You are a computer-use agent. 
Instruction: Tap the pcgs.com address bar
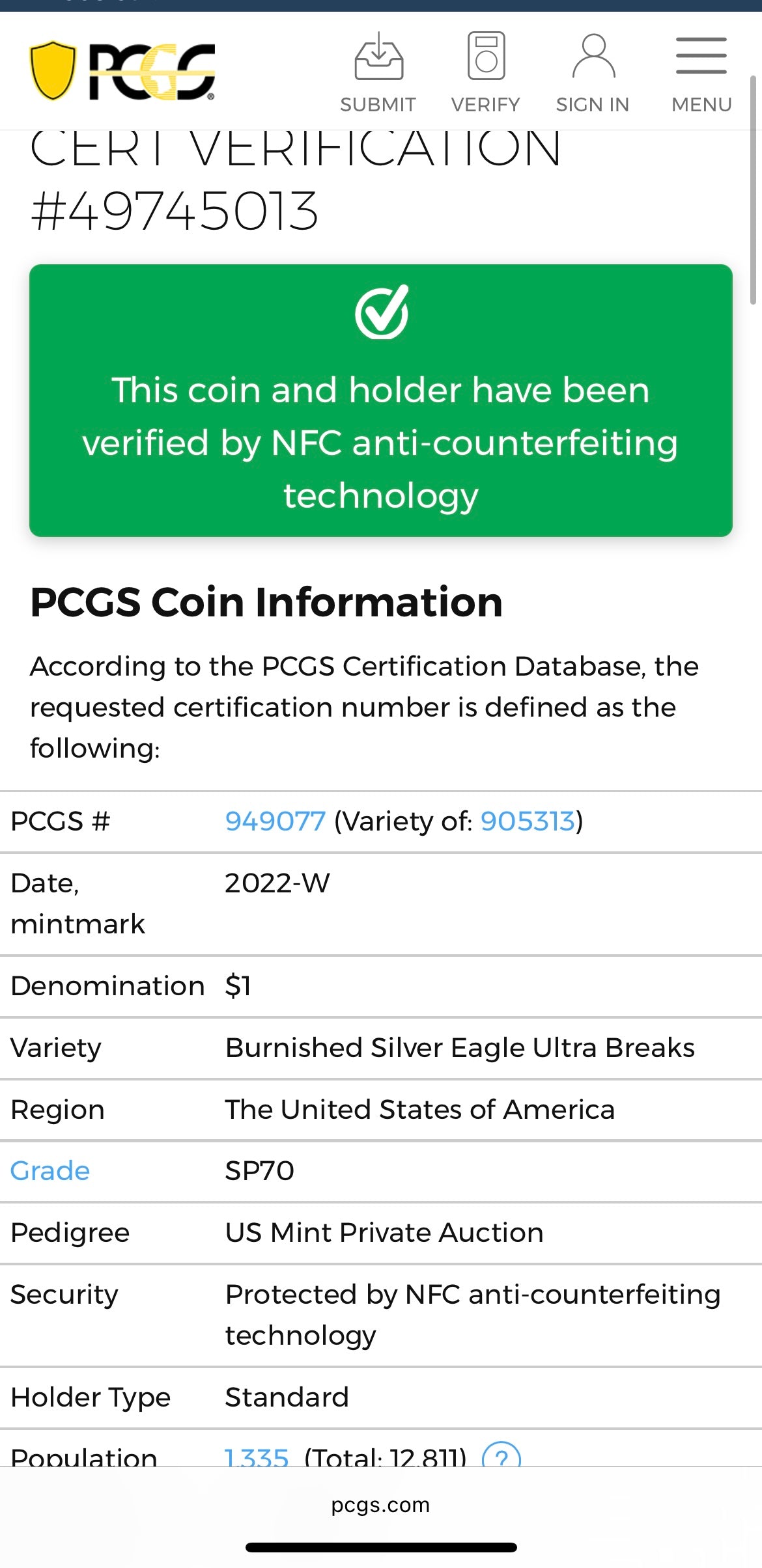pos(381,1504)
